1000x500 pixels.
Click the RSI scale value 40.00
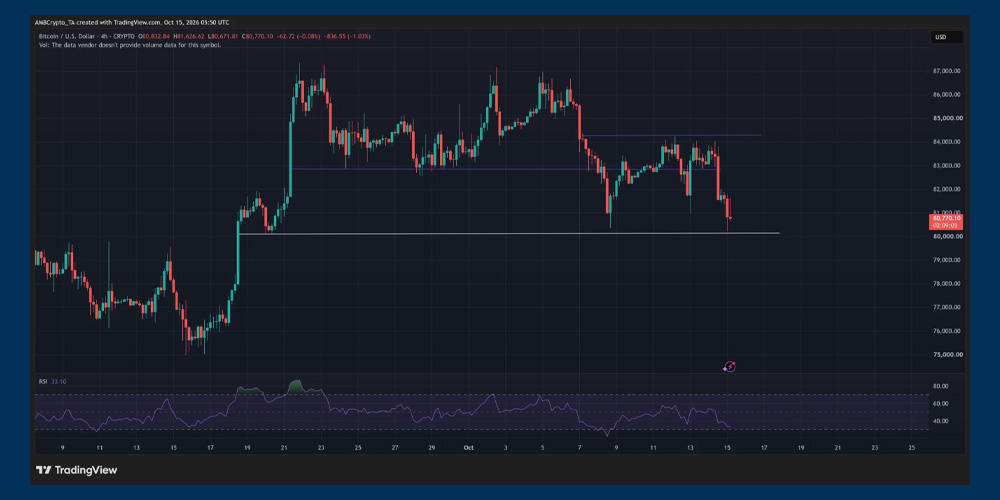click(939, 421)
